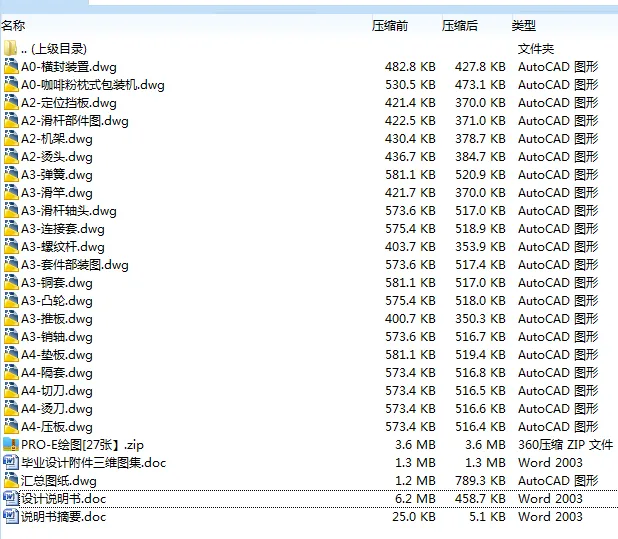Click the 360压缩 ZIP 文件 type cell

click(x=566, y=445)
